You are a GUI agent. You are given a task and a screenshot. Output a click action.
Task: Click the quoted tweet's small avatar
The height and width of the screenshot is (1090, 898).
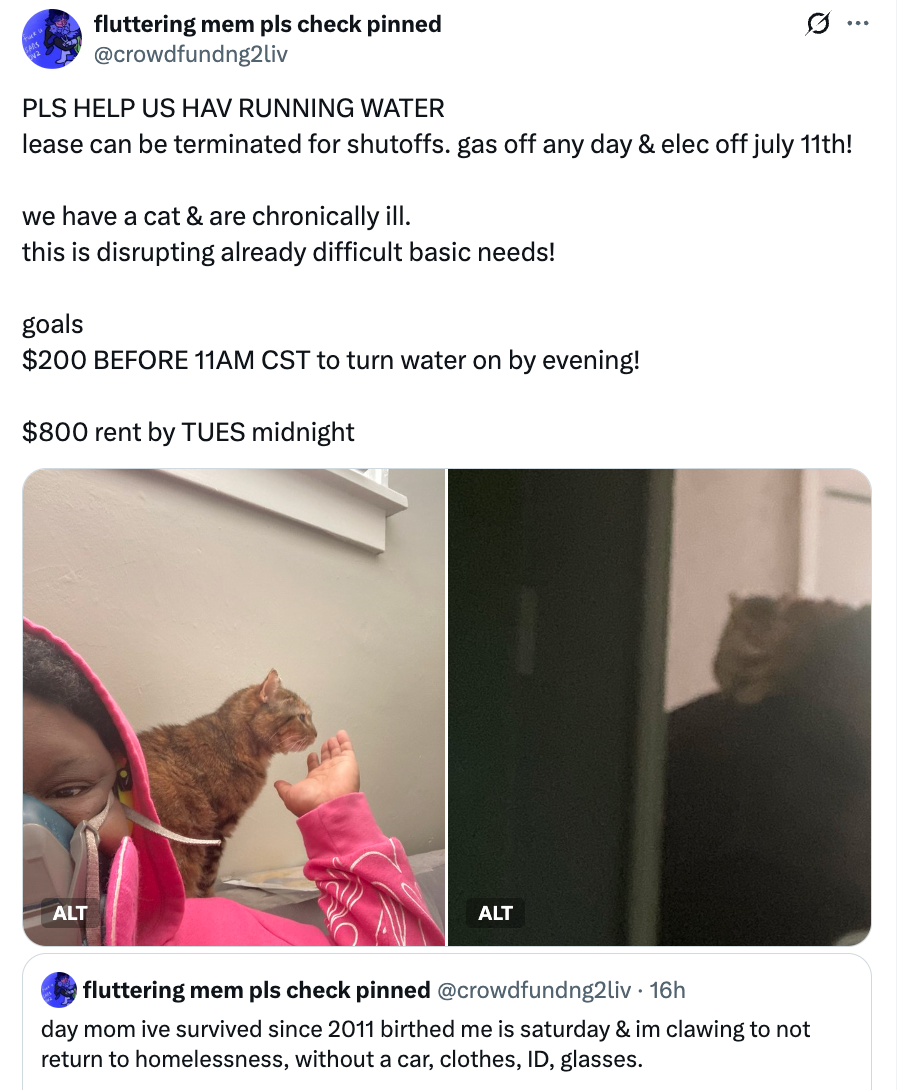click(x=59, y=989)
